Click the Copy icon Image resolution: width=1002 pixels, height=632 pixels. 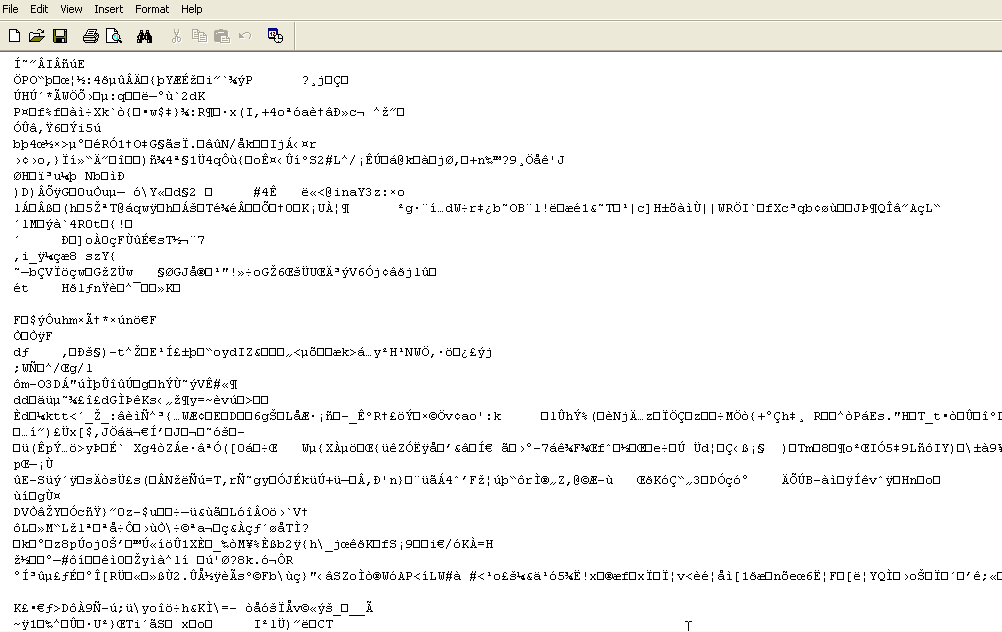pyautogui.click(x=199, y=36)
